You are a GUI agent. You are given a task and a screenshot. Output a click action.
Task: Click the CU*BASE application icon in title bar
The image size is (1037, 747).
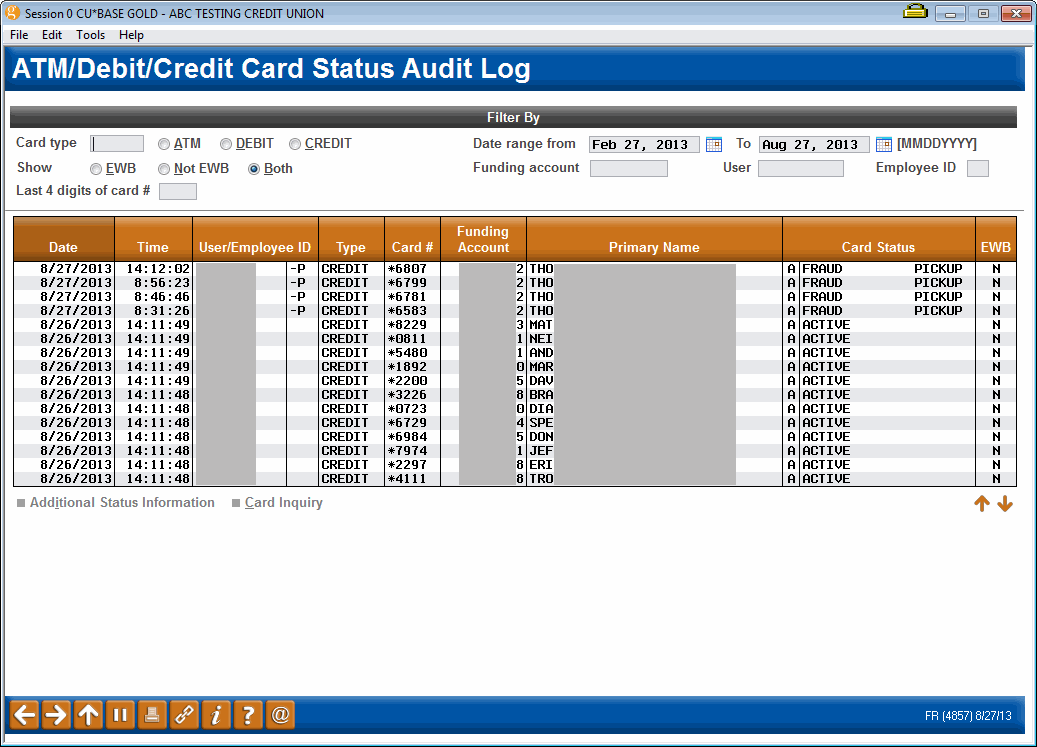point(13,13)
